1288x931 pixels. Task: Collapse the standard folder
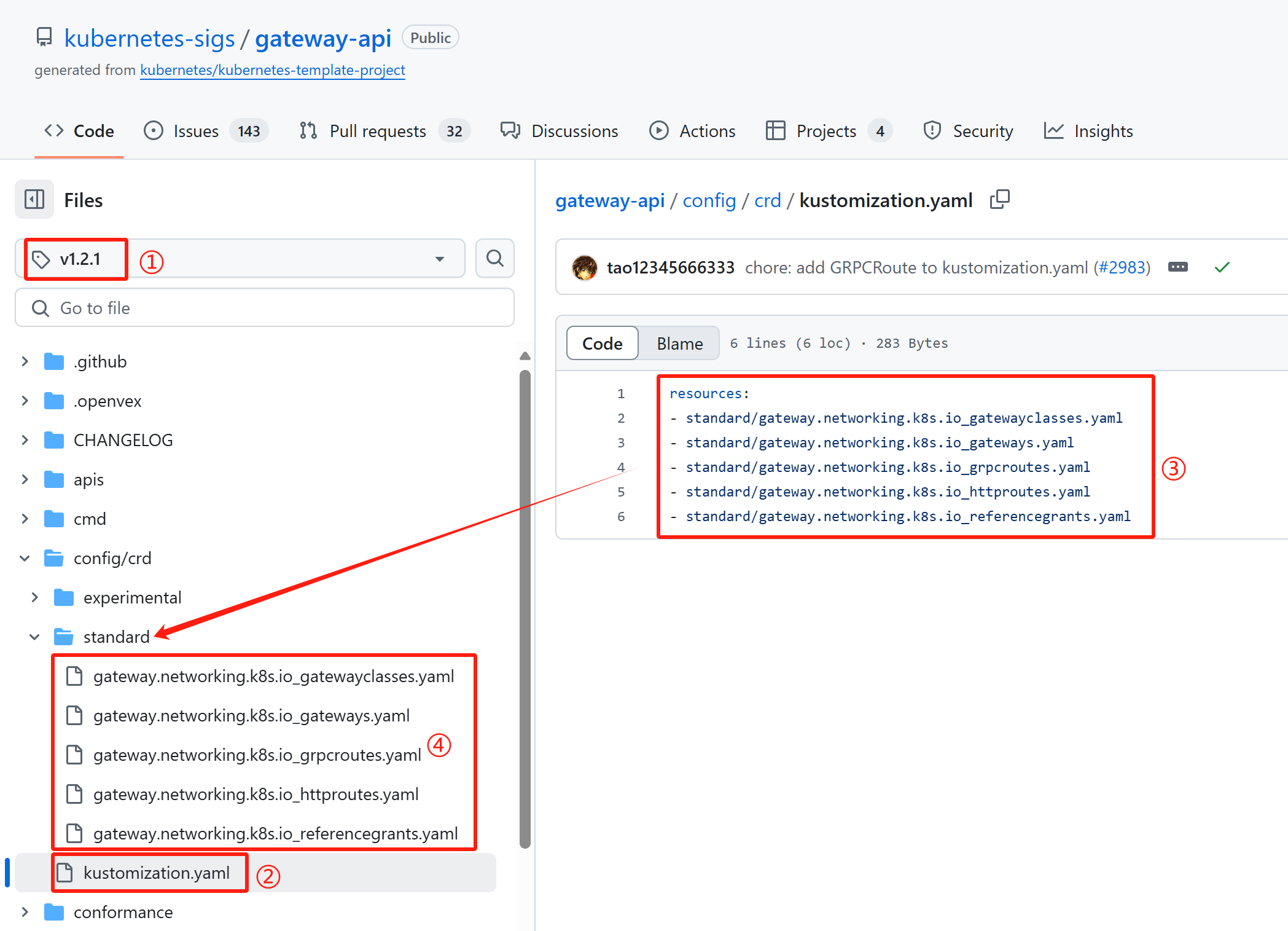pyautogui.click(x=35, y=637)
